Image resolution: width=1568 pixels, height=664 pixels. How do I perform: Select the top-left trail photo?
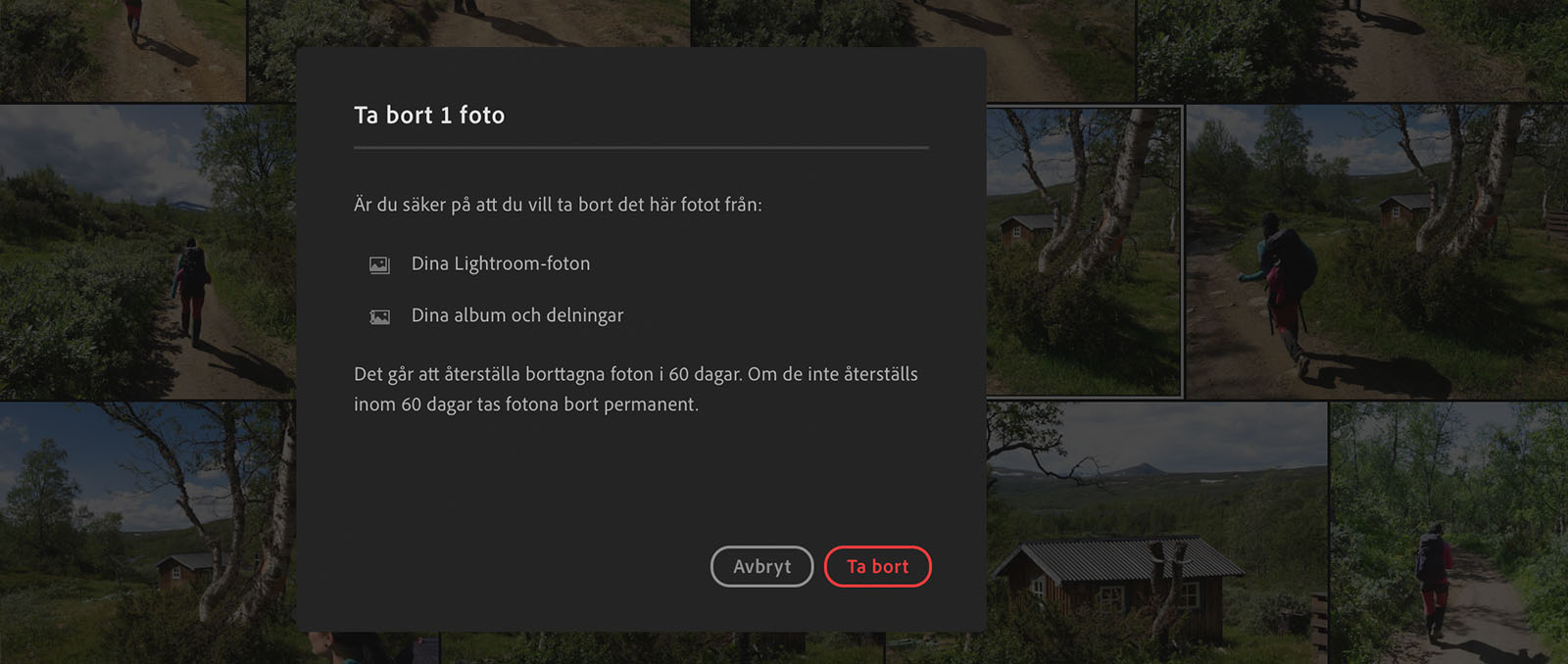(122, 50)
